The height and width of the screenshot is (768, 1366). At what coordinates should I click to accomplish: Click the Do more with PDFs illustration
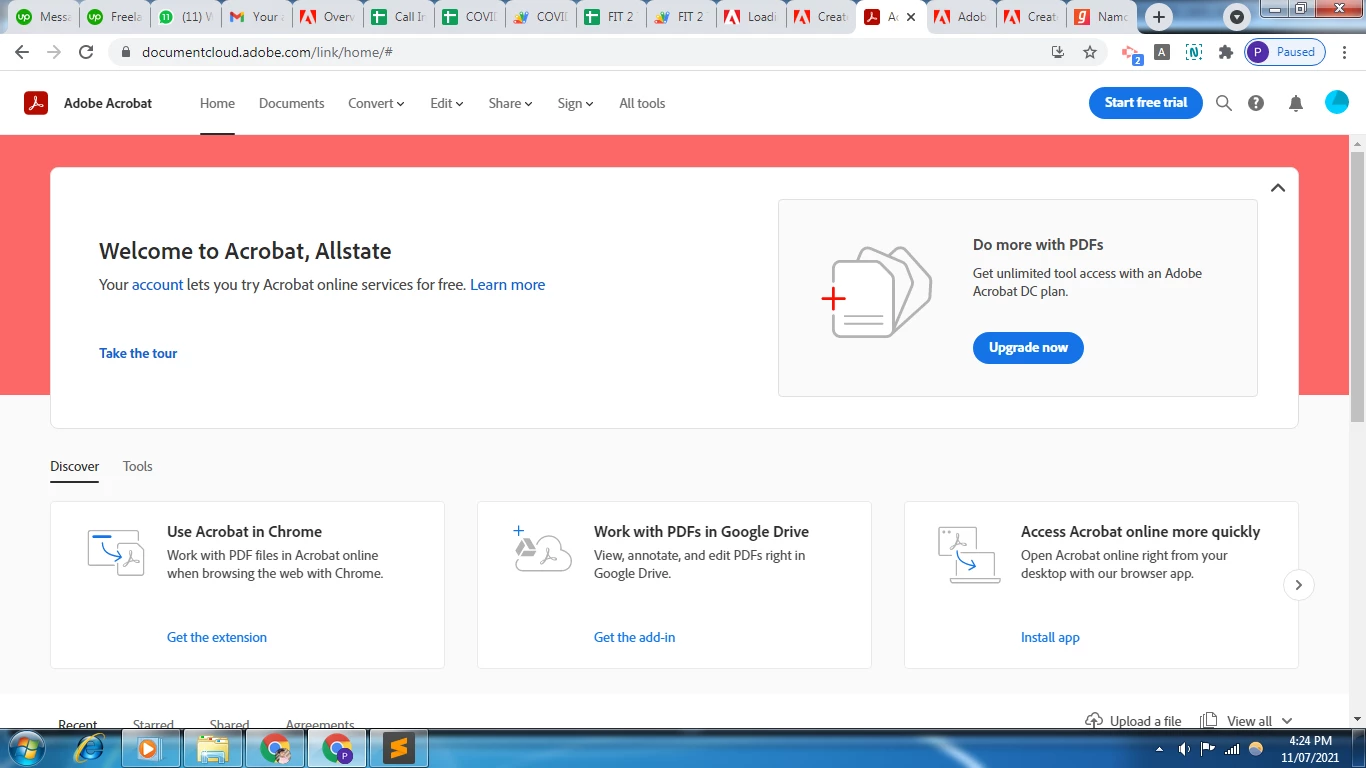pyautogui.click(x=877, y=292)
